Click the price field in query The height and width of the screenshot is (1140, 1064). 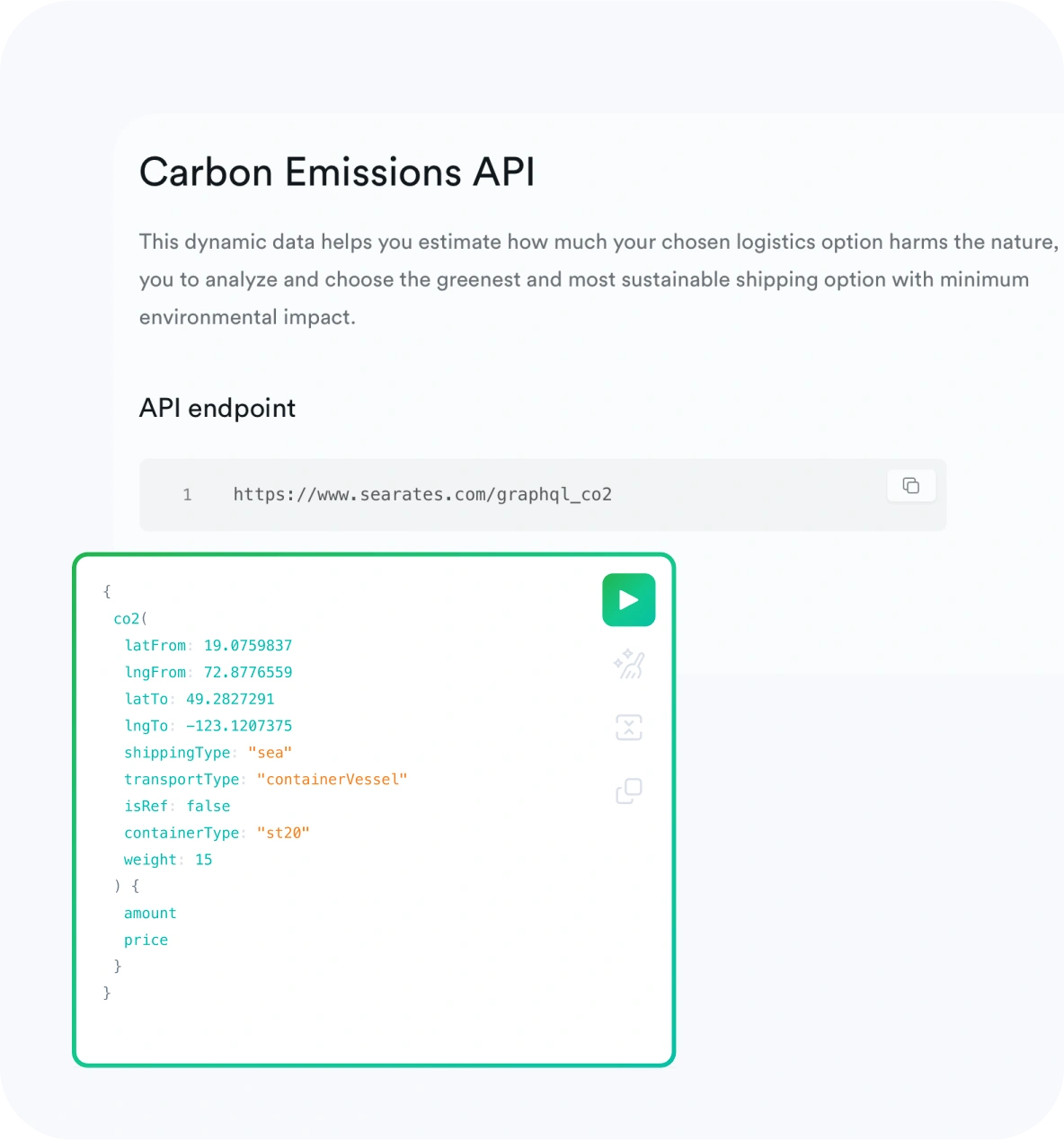point(146,940)
